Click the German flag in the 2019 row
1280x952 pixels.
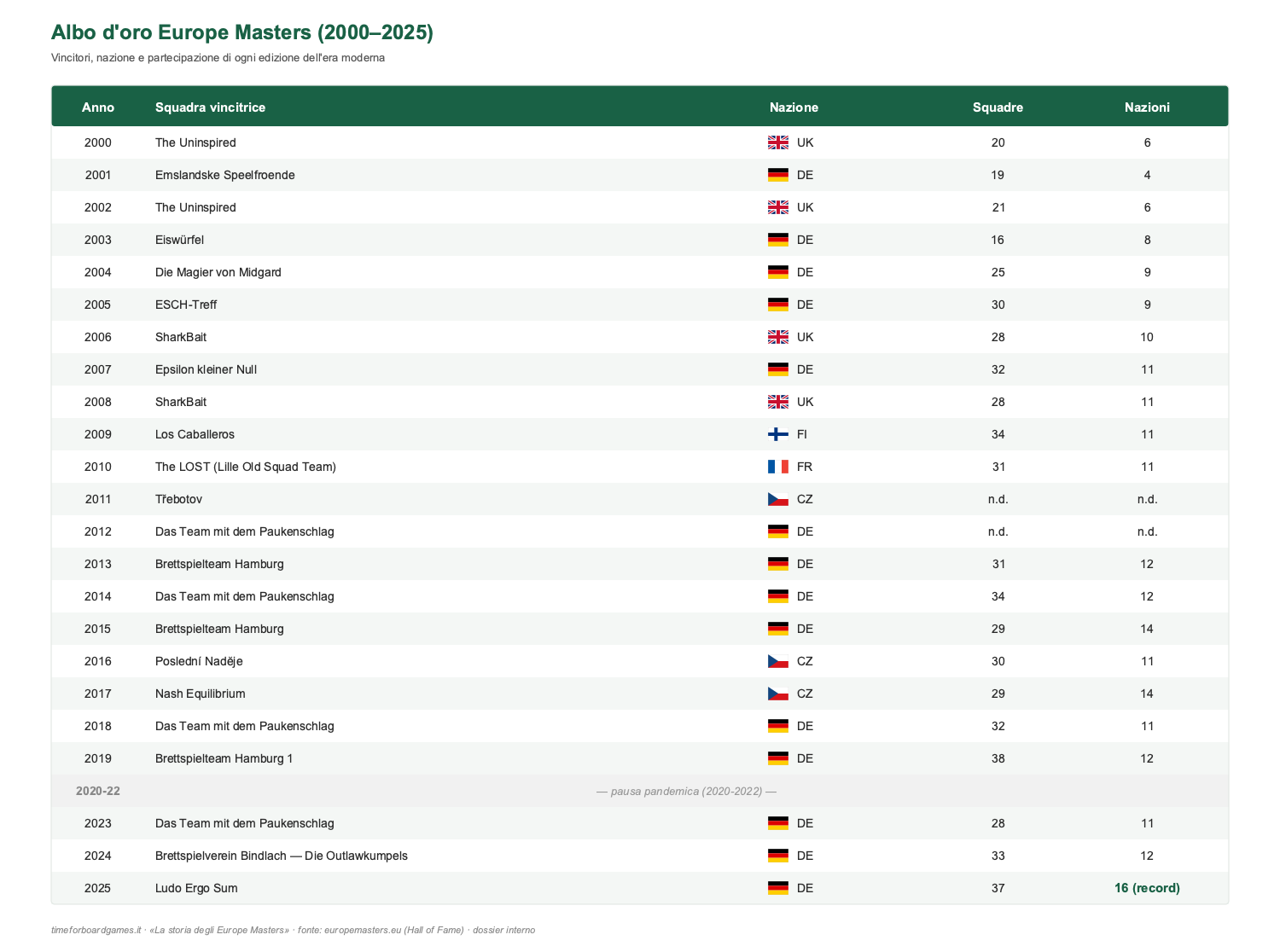777,758
